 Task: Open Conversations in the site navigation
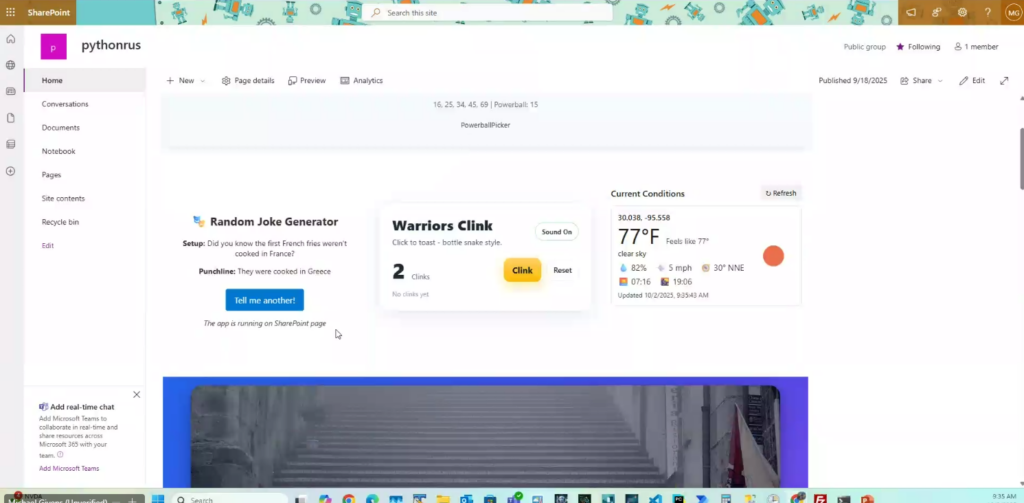pos(65,104)
